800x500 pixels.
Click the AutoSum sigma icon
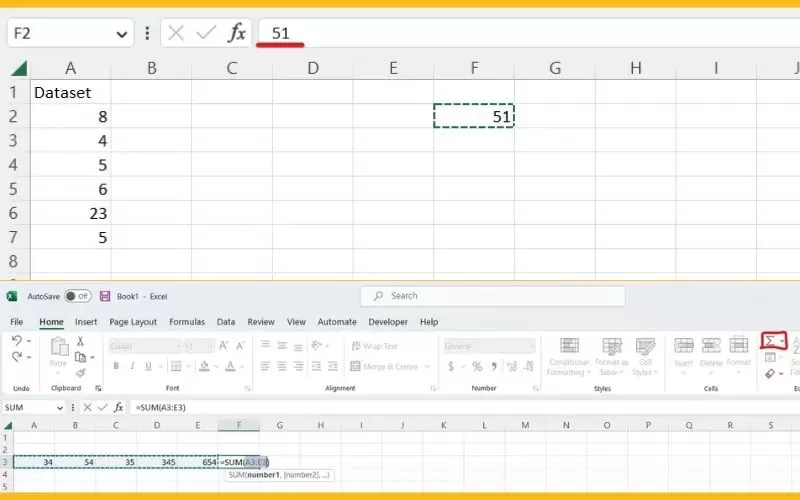click(x=769, y=341)
